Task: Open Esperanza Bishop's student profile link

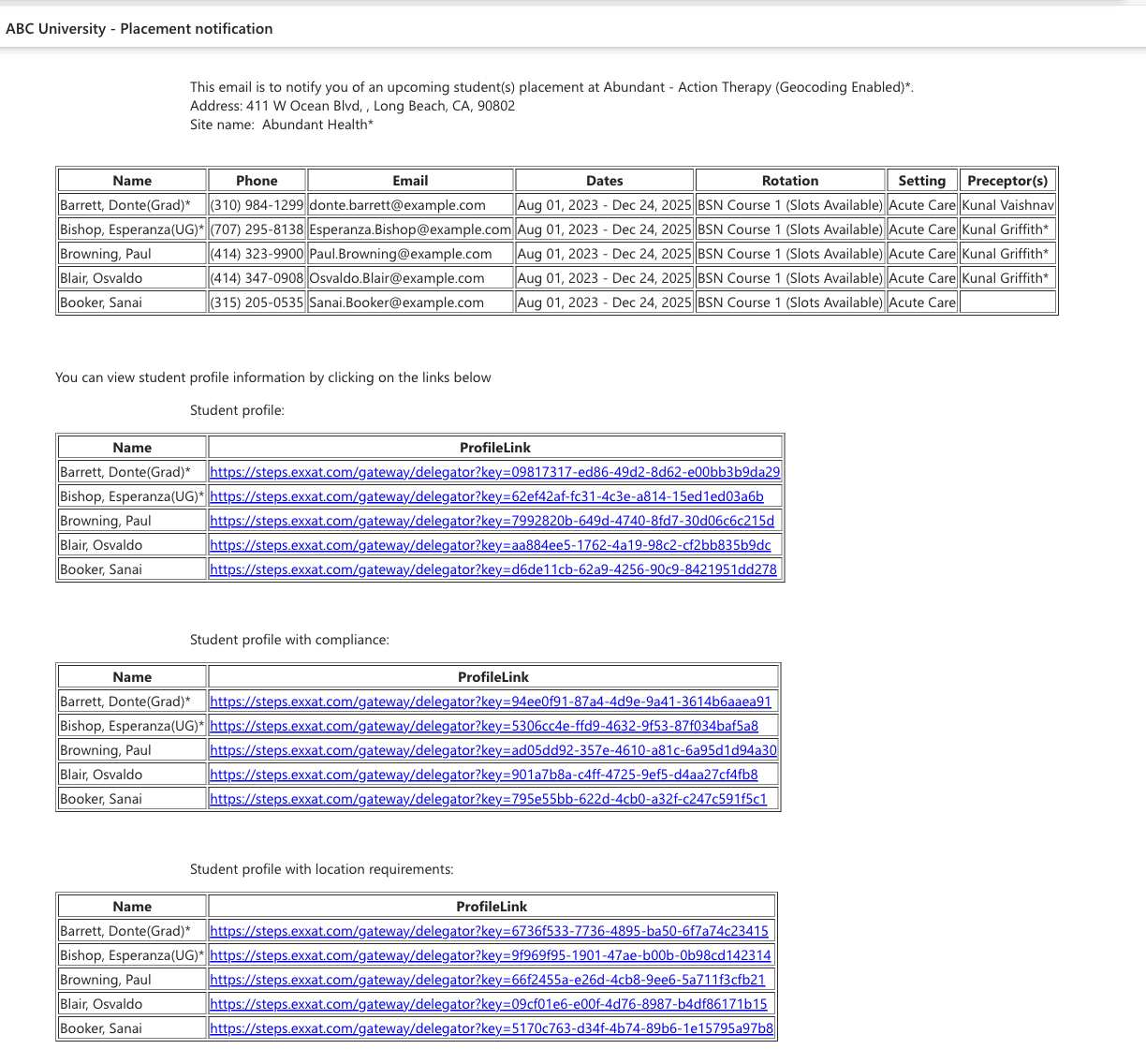Action: click(x=486, y=496)
